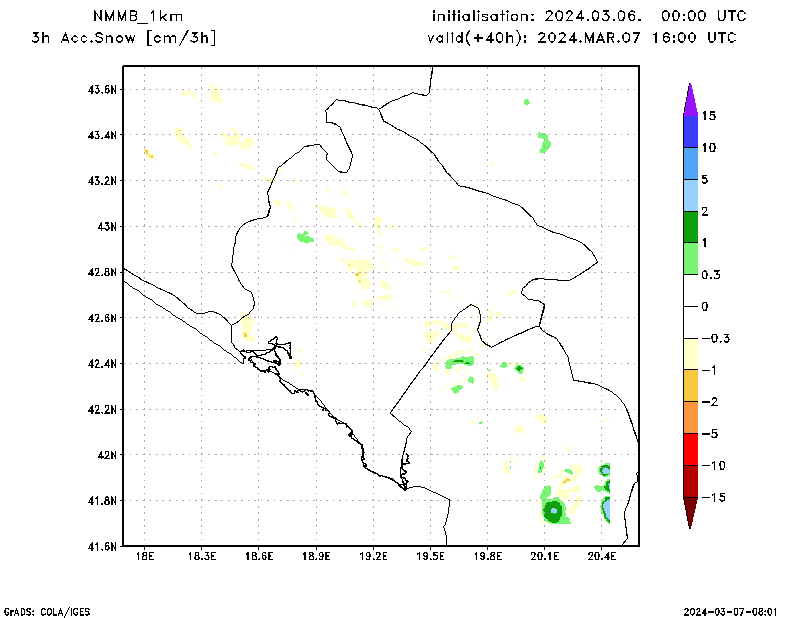Select the medium blue 5–10 colorbar segment
This screenshot has height=618, width=800.
coord(690,163)
